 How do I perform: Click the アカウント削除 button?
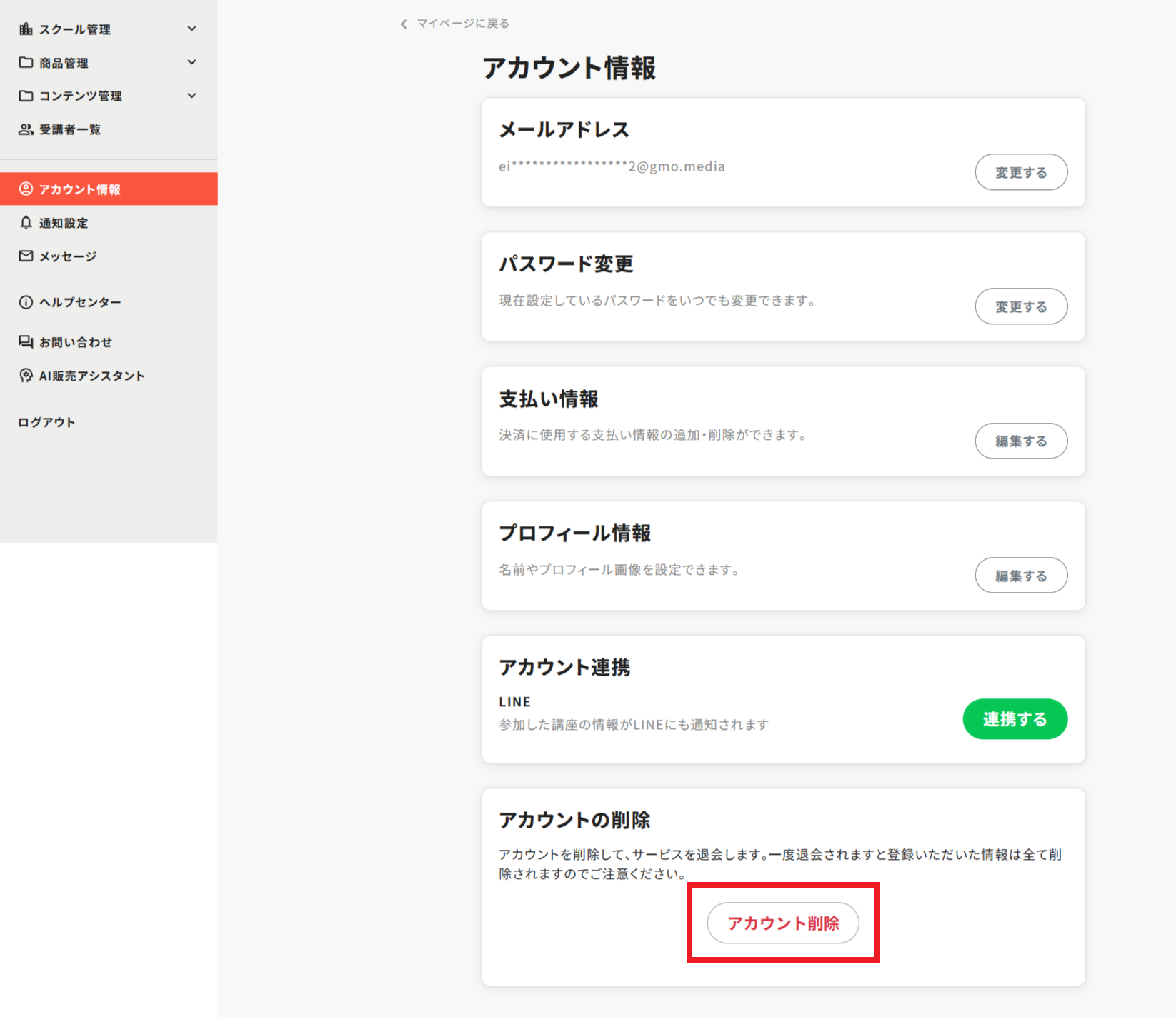pos(783,923)
